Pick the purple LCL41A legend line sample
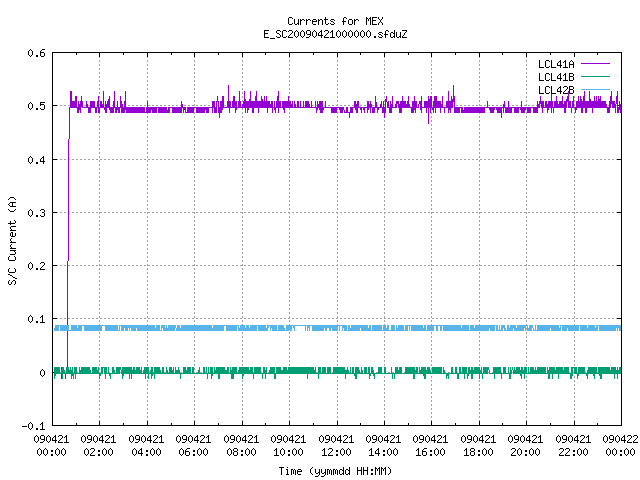640x480 pixels. pos(595,64)
